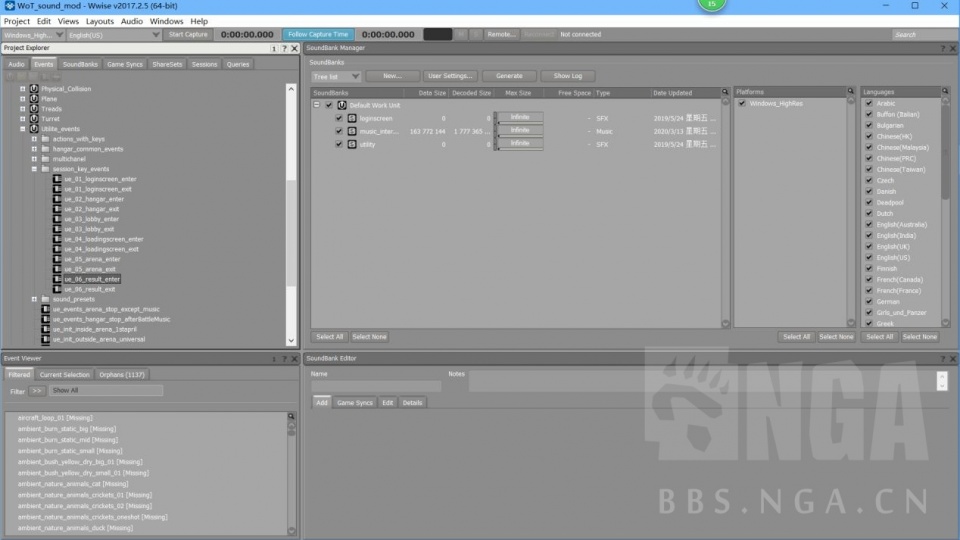The image size is (960, 540).
Task: Click the ue_01_loginscreen_enter event icon
Action: click(x=57, y=179)
